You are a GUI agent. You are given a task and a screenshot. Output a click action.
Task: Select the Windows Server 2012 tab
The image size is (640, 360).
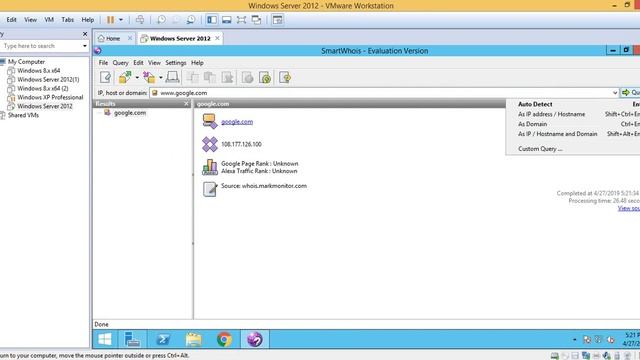coord(180,38)
